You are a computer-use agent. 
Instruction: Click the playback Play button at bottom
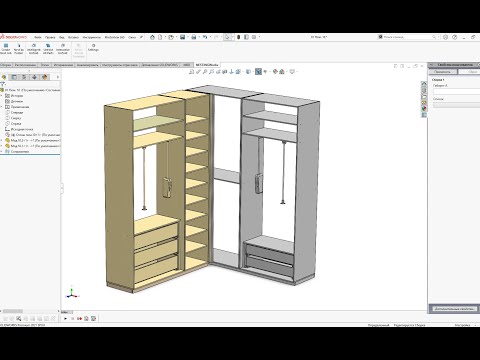coord(65,319)
